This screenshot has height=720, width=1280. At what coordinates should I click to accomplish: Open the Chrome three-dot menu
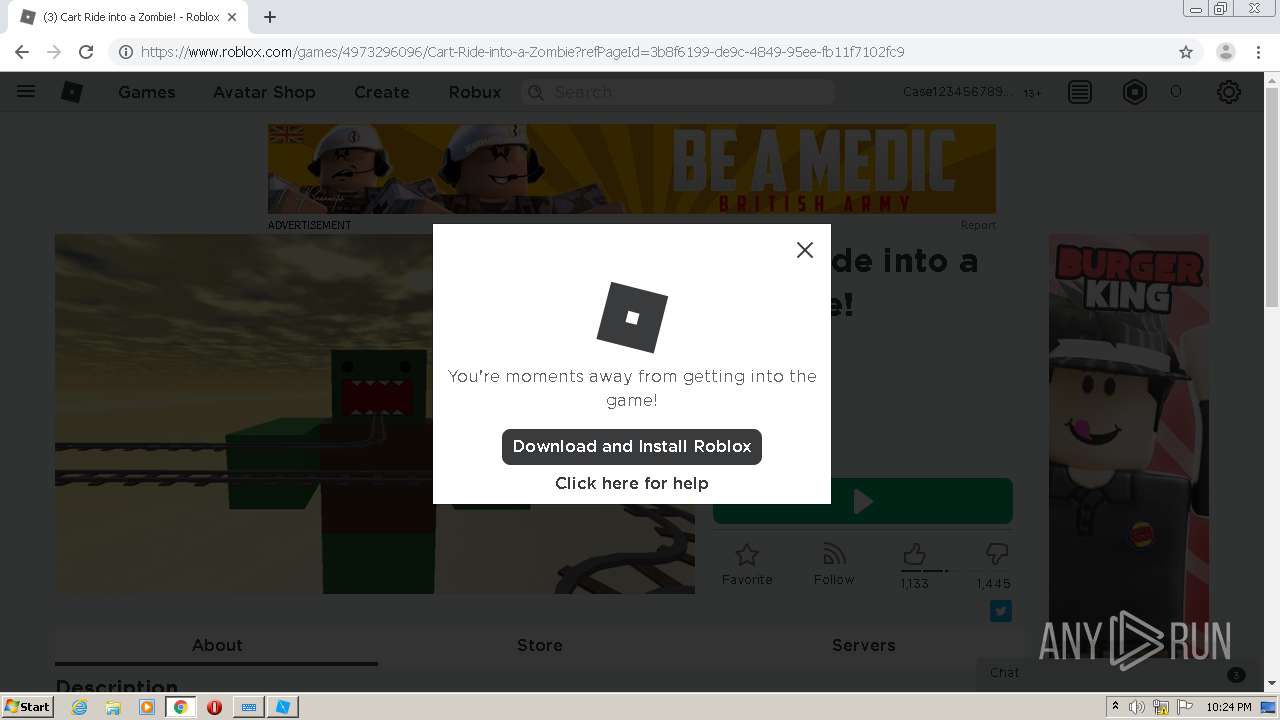click(x=1260, y=52)
